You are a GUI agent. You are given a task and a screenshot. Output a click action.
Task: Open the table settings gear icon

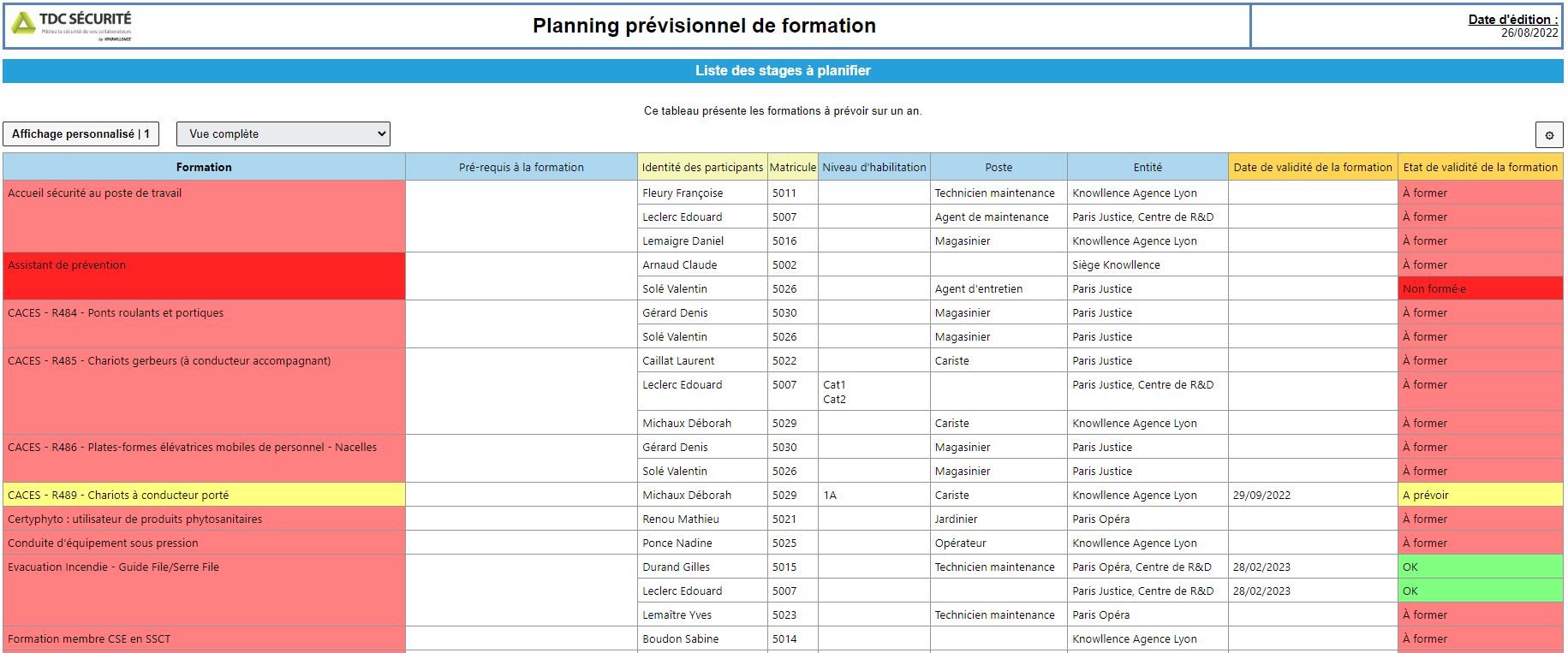pos(1548,135)
